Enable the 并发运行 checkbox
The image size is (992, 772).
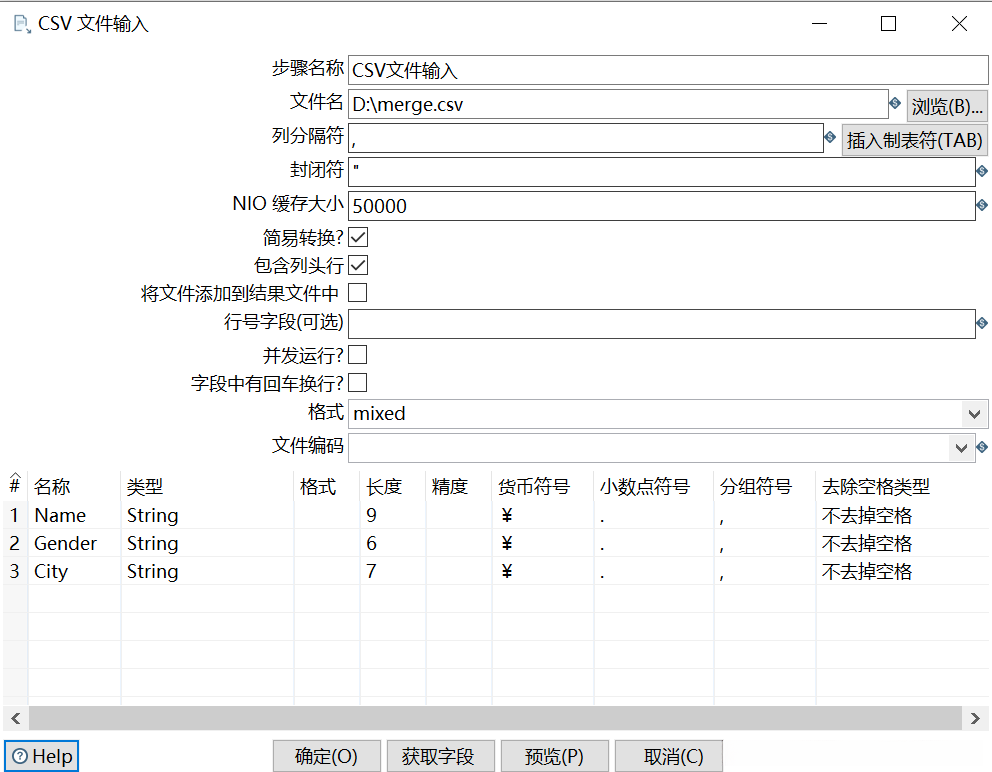[x=358, y=355]
